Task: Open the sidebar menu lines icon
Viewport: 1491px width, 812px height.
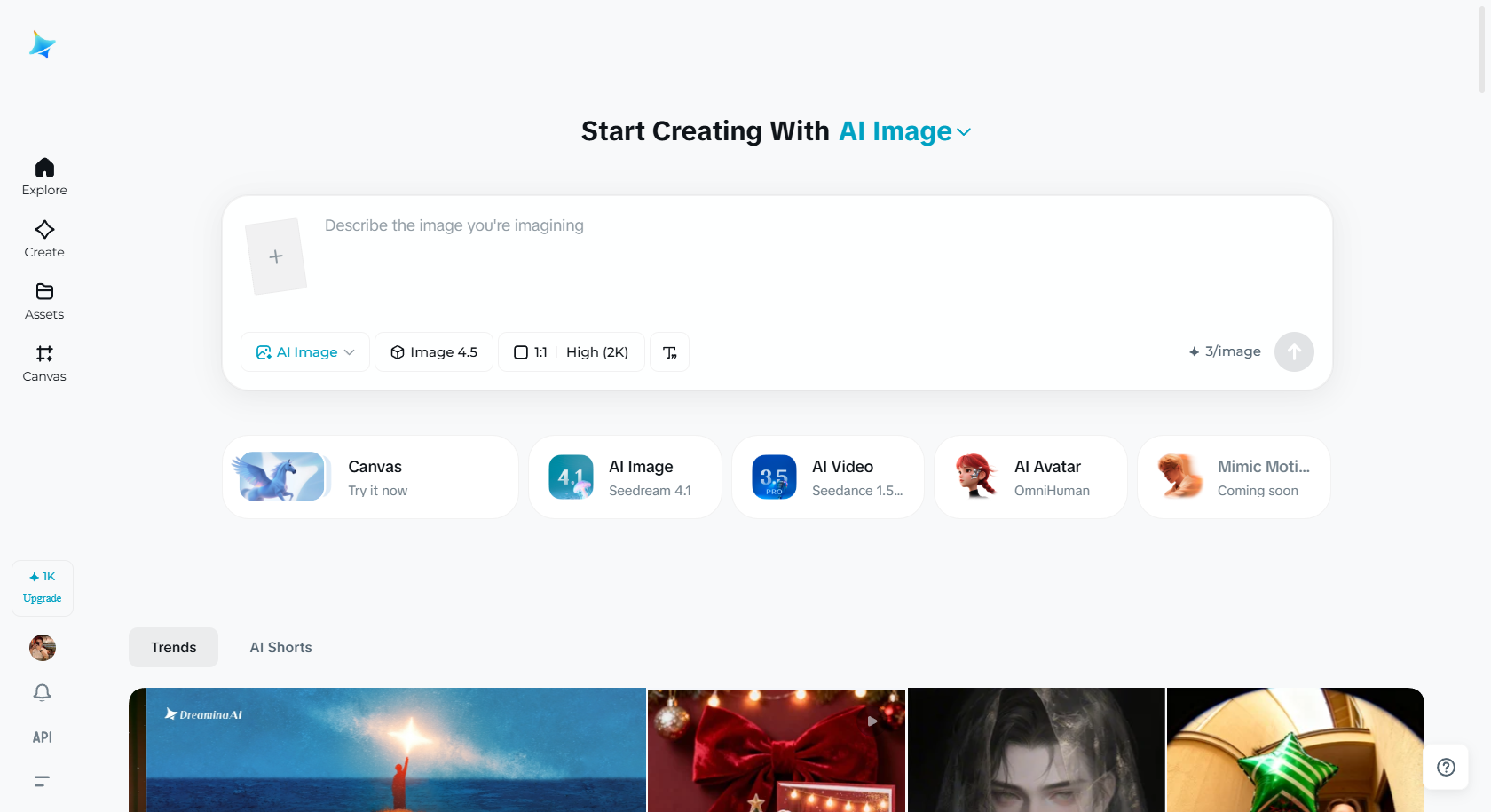Action: [x=42, y=782]
